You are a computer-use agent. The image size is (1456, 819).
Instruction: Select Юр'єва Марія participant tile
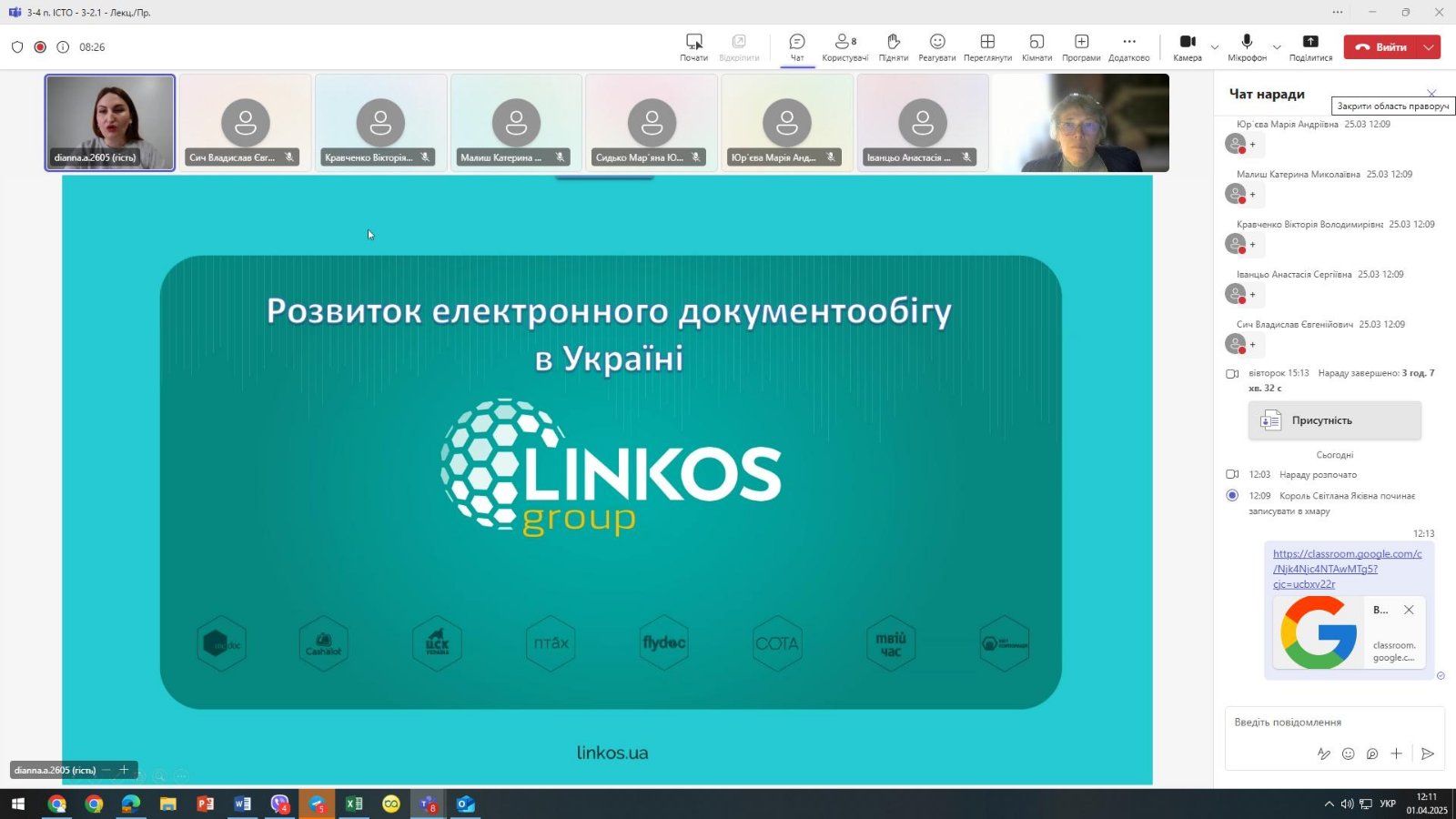(x=787, y=123)
